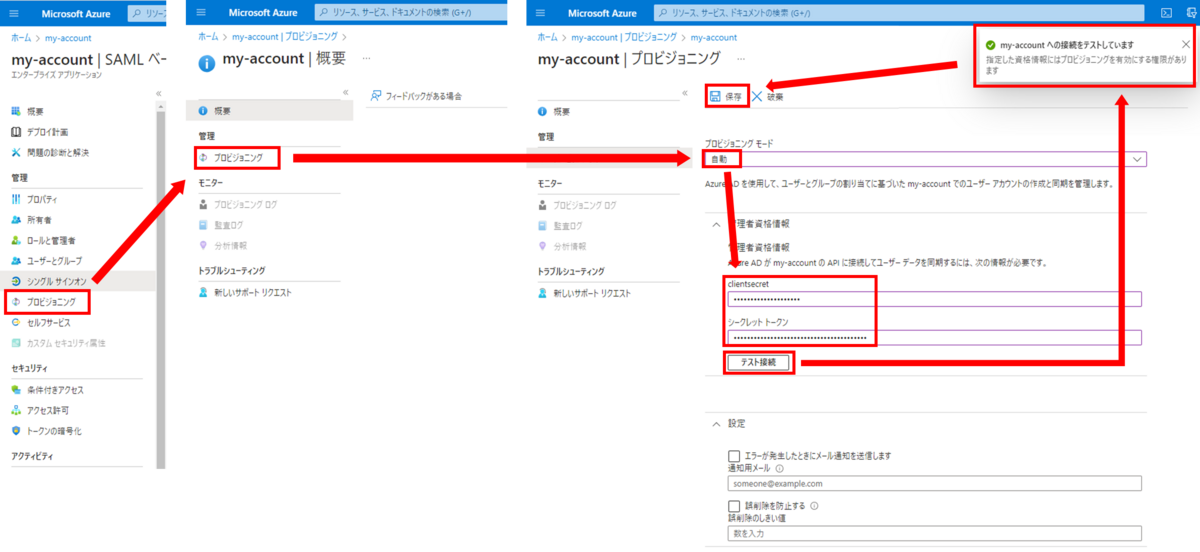Click フィードバックがある場合 in middle panel
Image resolution: width=1200 pixels, height=552 pixels.
tap(416, 96)
